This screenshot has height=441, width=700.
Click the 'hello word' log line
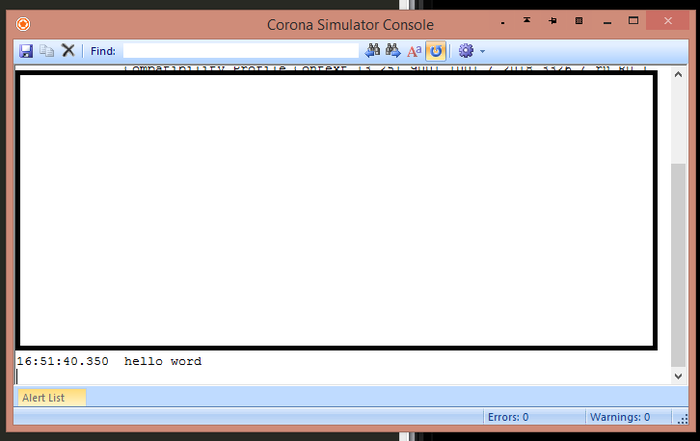[x=163, y=361]
